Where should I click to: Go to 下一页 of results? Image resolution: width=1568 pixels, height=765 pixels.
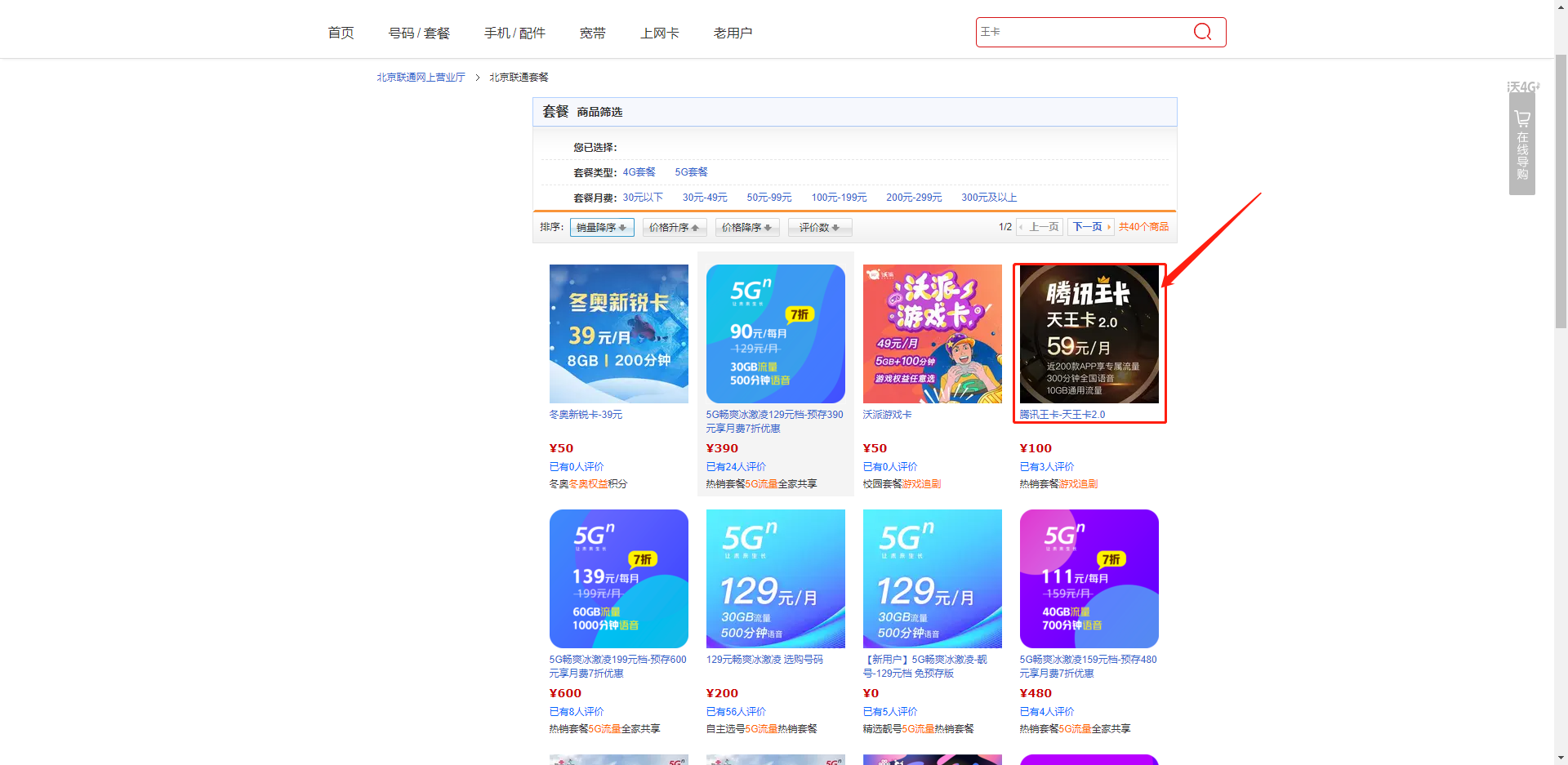[x=1091, y=227]
